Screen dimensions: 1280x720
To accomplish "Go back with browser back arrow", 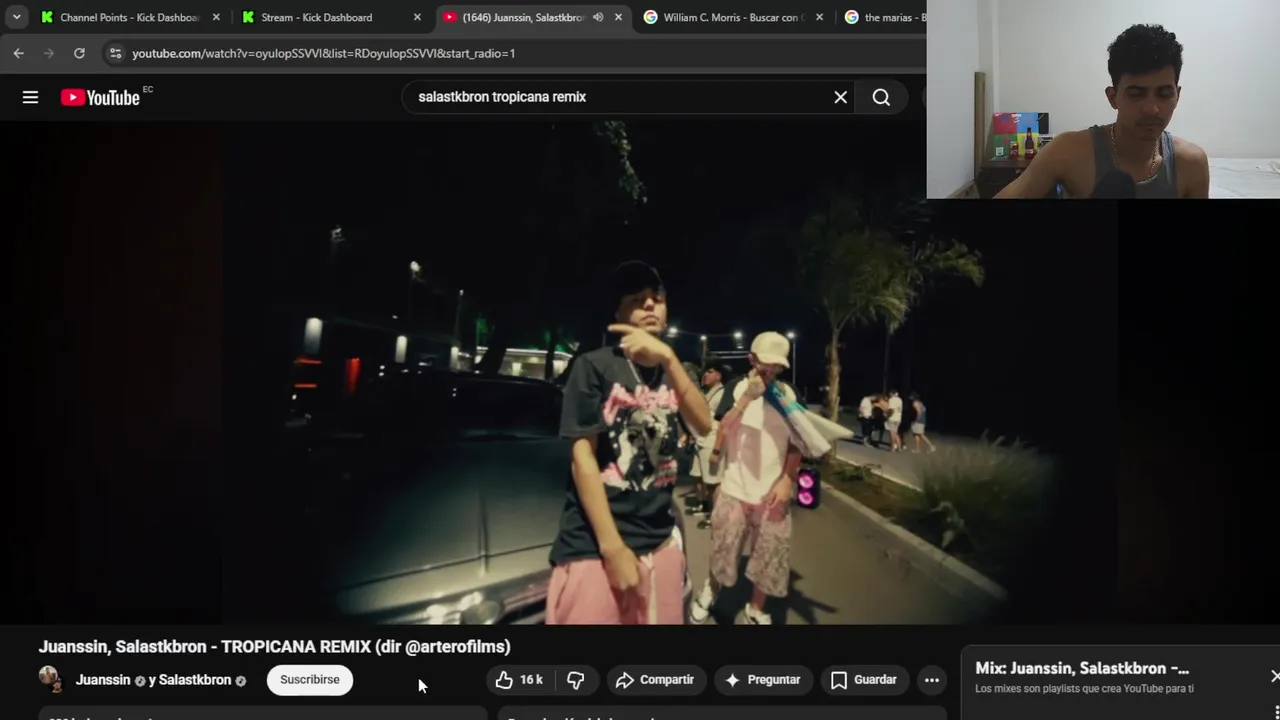I will [19, 53].
